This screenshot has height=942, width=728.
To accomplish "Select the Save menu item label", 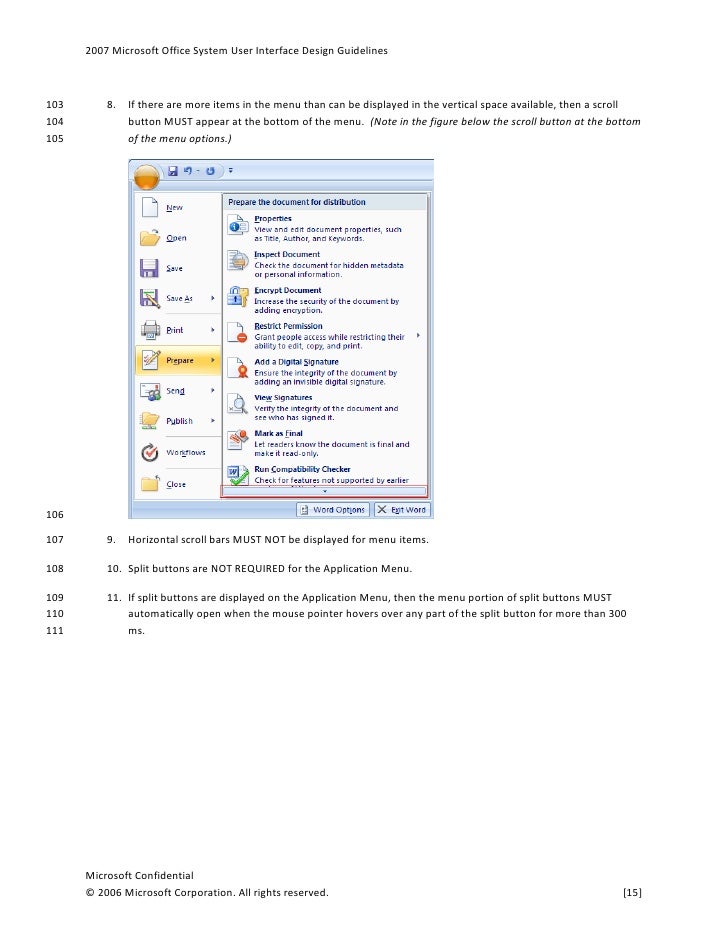I will tap(174, 269).
